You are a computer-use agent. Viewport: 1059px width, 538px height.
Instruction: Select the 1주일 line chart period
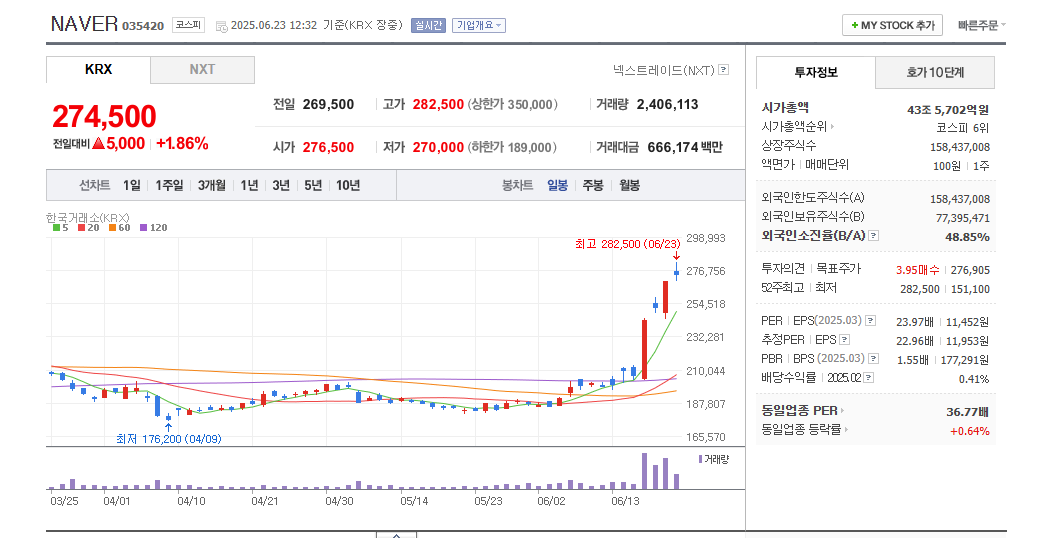pyautogui.click(x=169, y=185)
